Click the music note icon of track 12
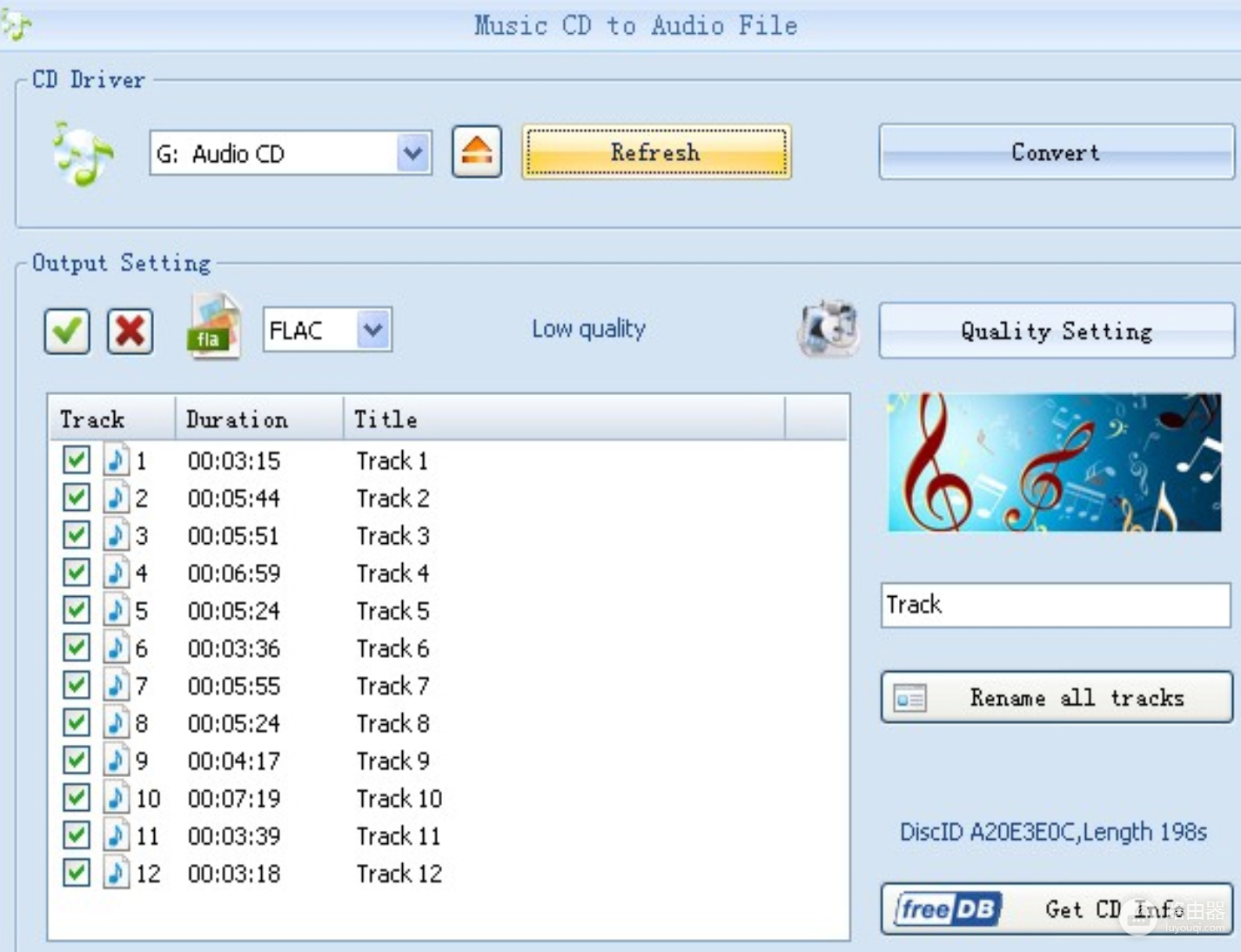1241x952 pixels. [x=117, y=872]
